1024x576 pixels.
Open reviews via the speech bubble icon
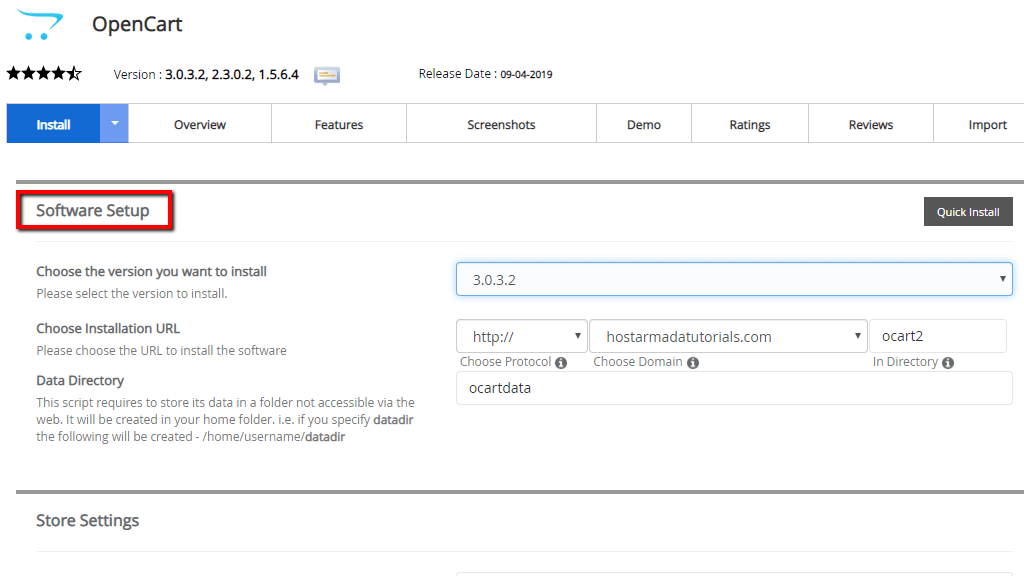(x=326, y=74)
